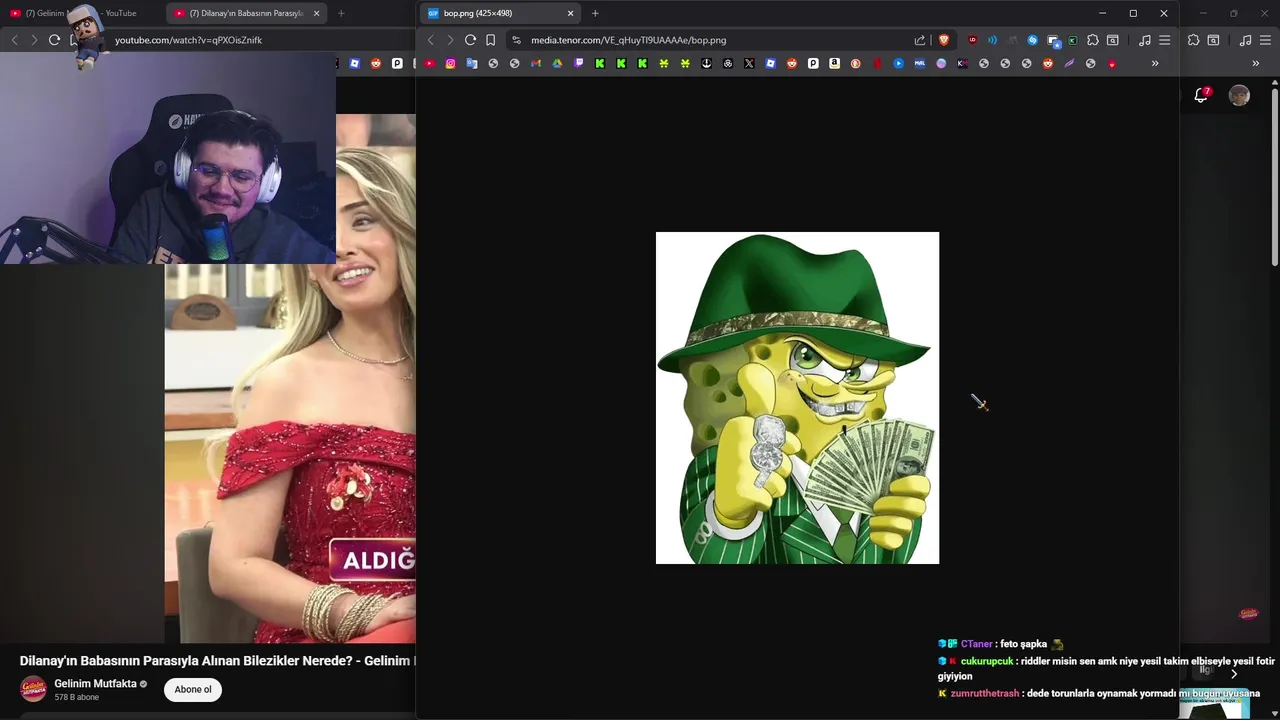This screenshot has height=720, width=1280.
Task: Go back in the bop.png window
Action: tap(431, 40)
